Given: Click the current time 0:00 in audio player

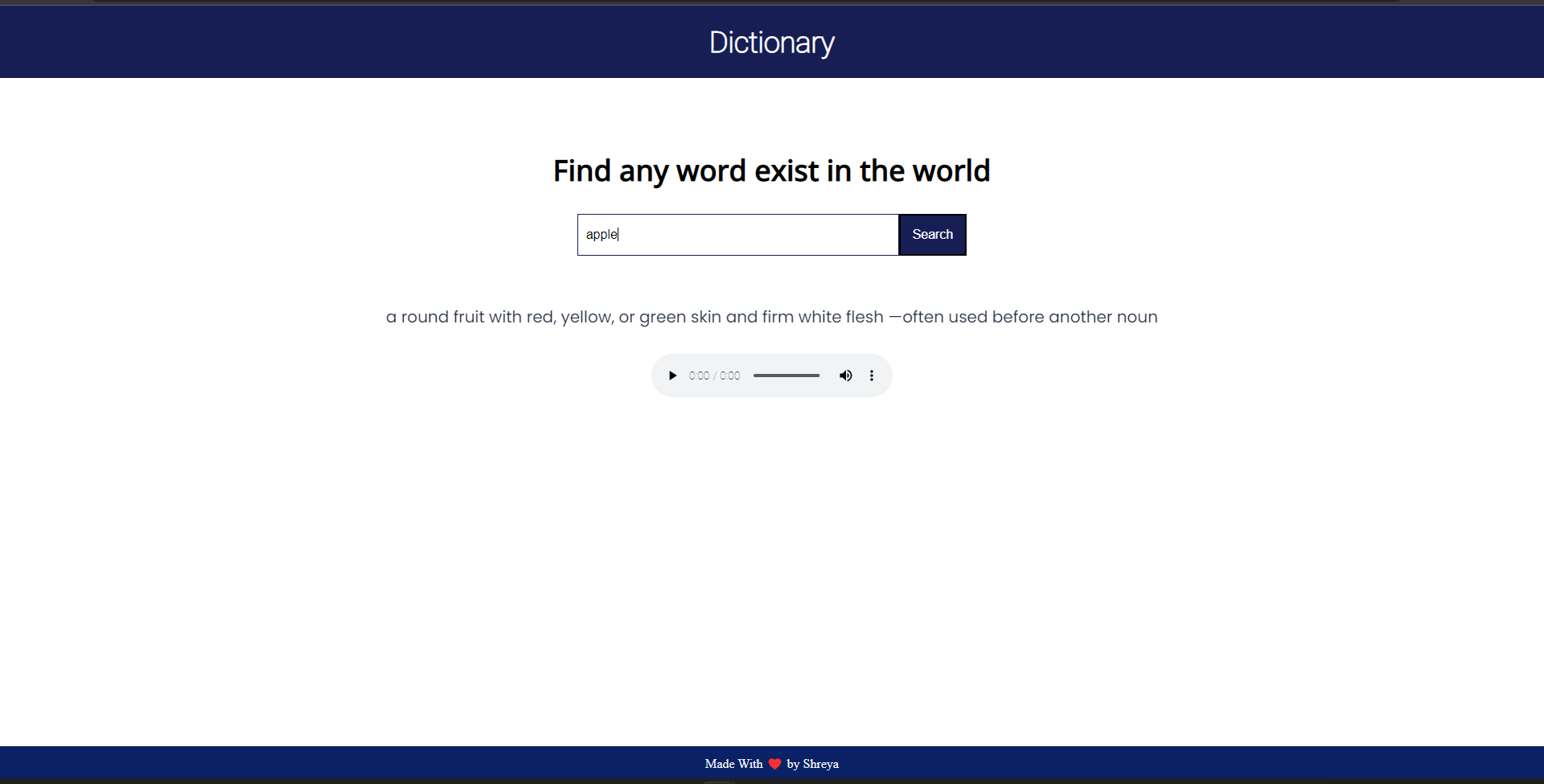Looking at the screenshot, I should [x=699, y=376].
